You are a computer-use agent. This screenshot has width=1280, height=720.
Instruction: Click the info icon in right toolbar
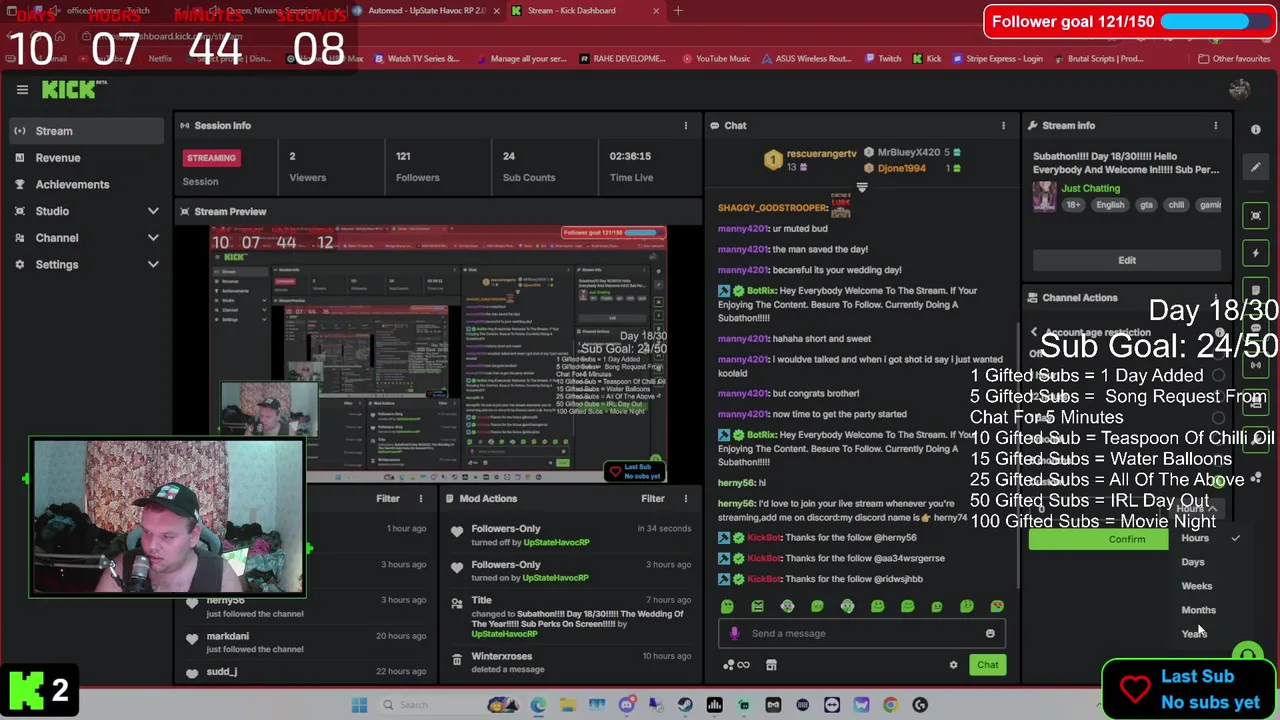pos(1256,130)
